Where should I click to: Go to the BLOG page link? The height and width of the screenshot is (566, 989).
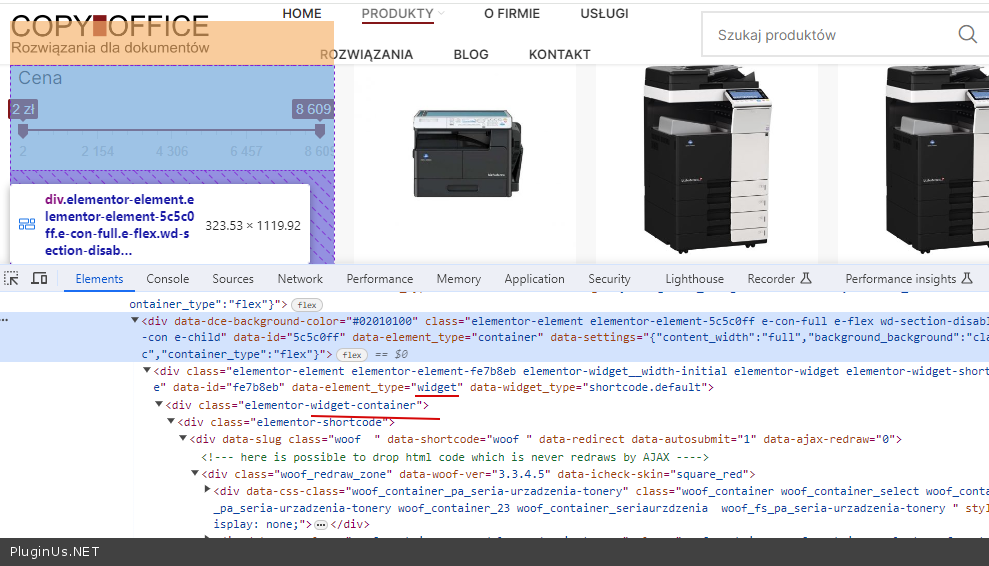(x=471, y=54)
